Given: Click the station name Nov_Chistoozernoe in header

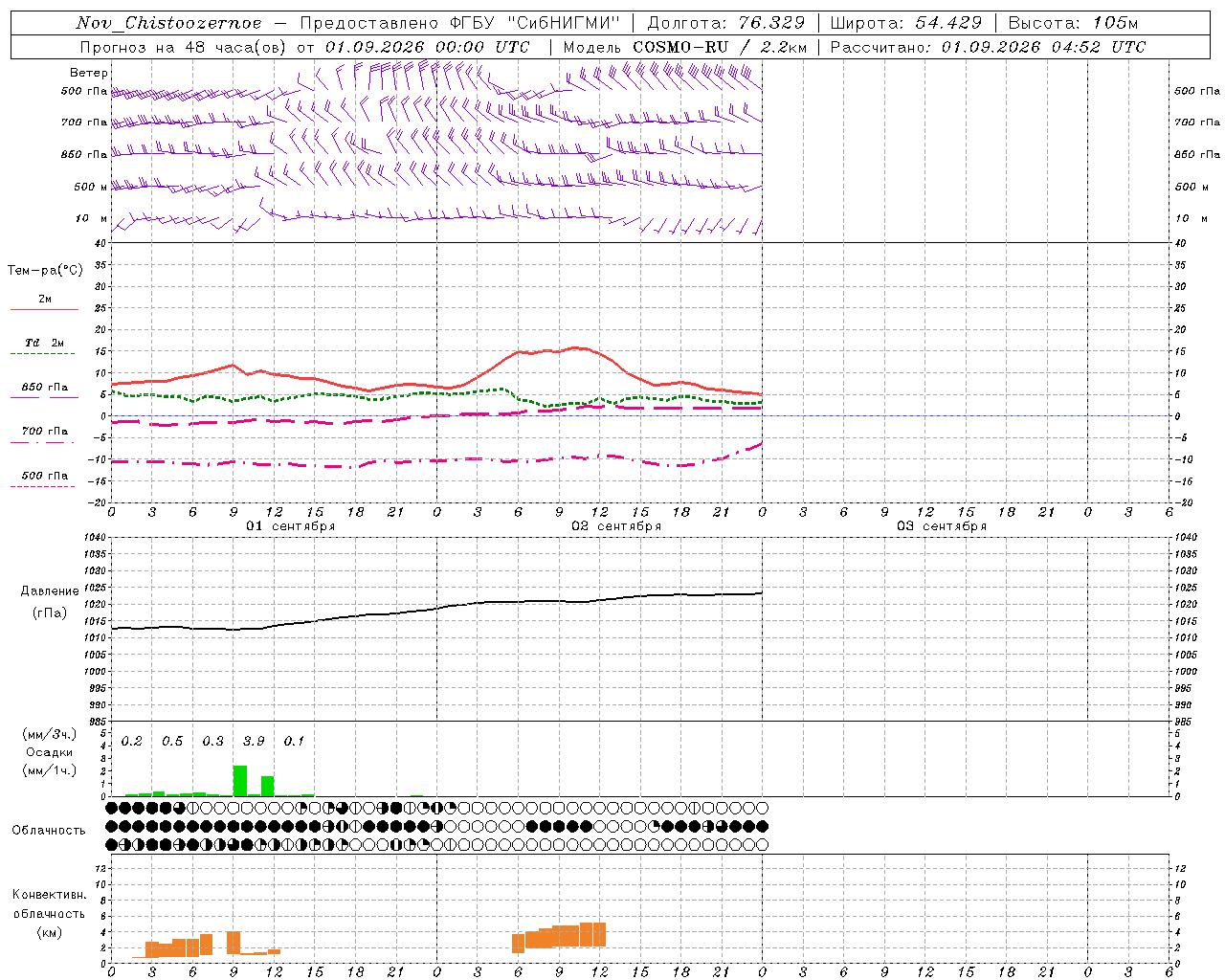Looking at the screenshot, I should pos(168,23).
